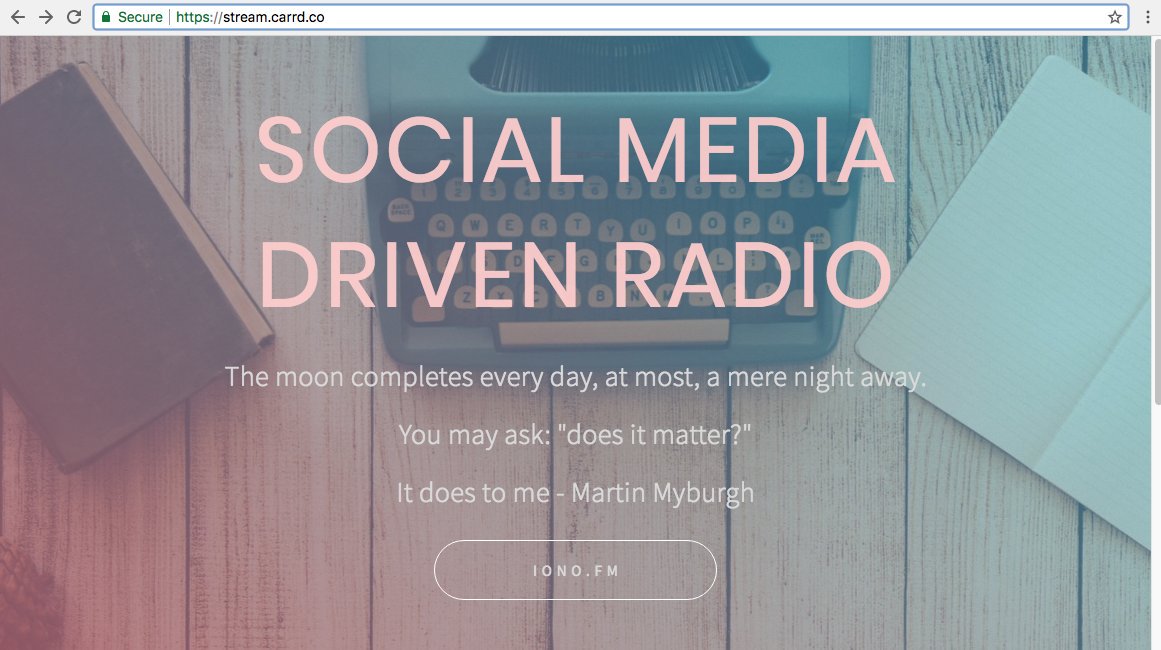Click the Martin Myburgh quote line
This screenshot has width=1161, height=650.
click(x=576, y=492)
